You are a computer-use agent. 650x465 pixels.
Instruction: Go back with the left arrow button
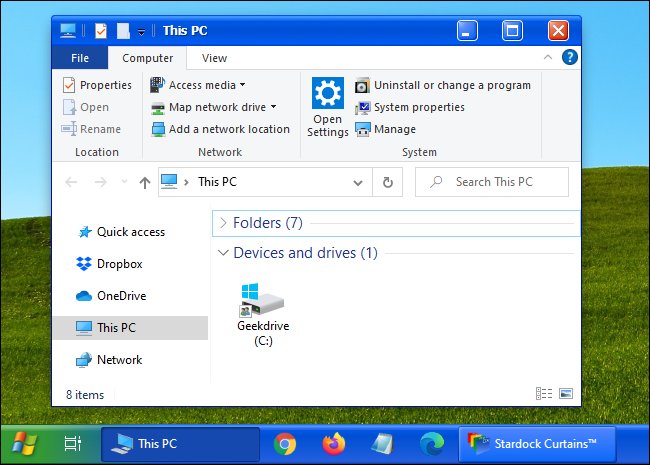pyautogui.click(x=71, y=182)
